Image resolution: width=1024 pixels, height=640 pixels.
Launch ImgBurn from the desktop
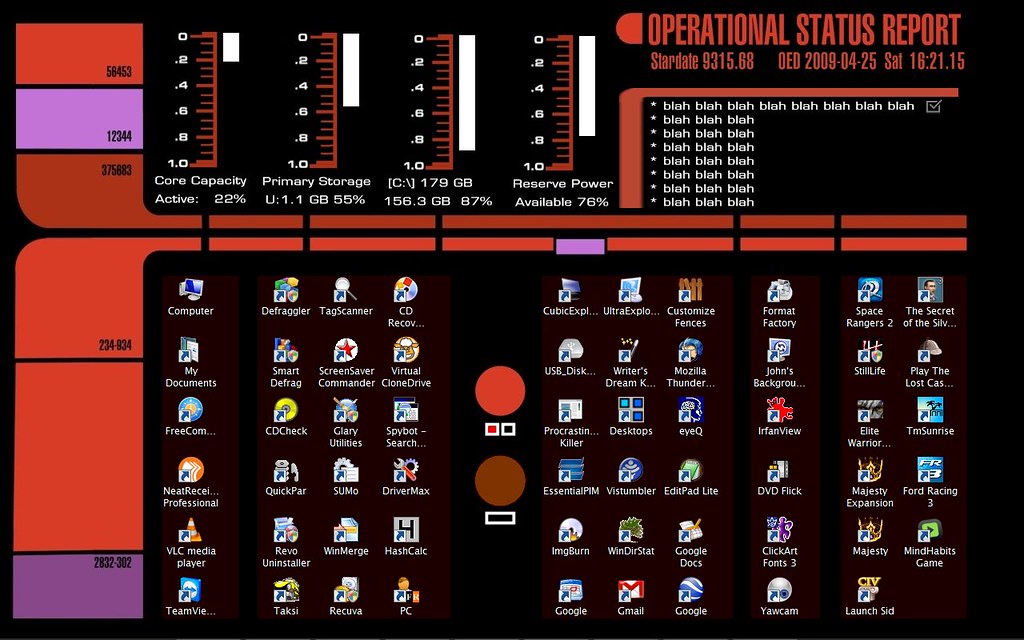pos(570,531)
